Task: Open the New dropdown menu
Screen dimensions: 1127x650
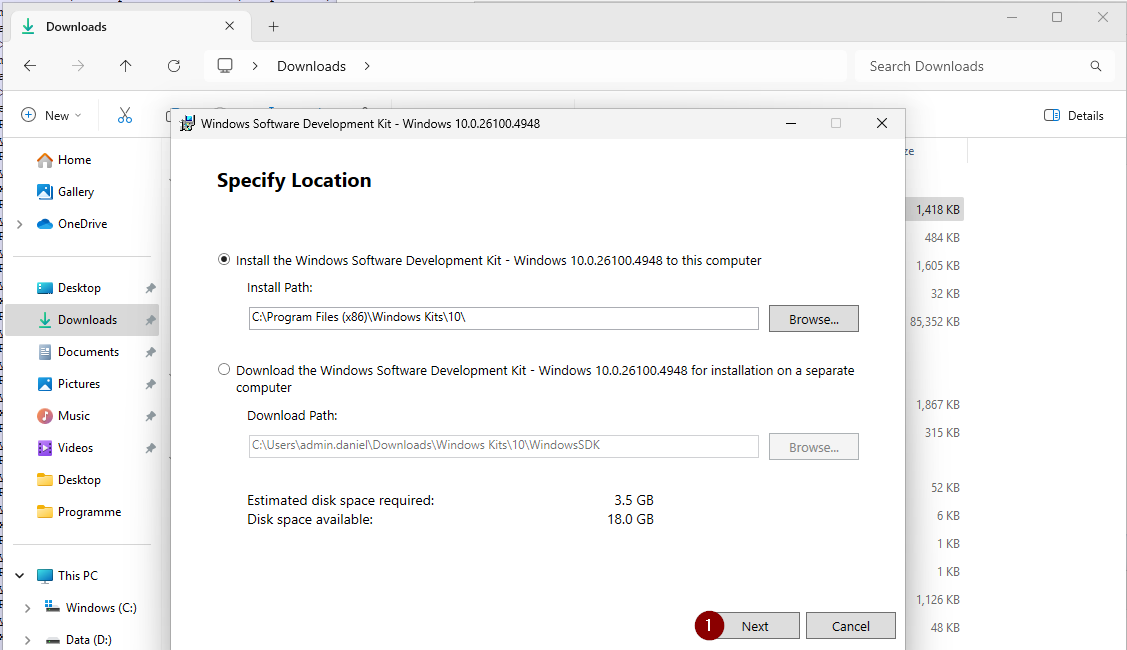Action: coord(51,115)
